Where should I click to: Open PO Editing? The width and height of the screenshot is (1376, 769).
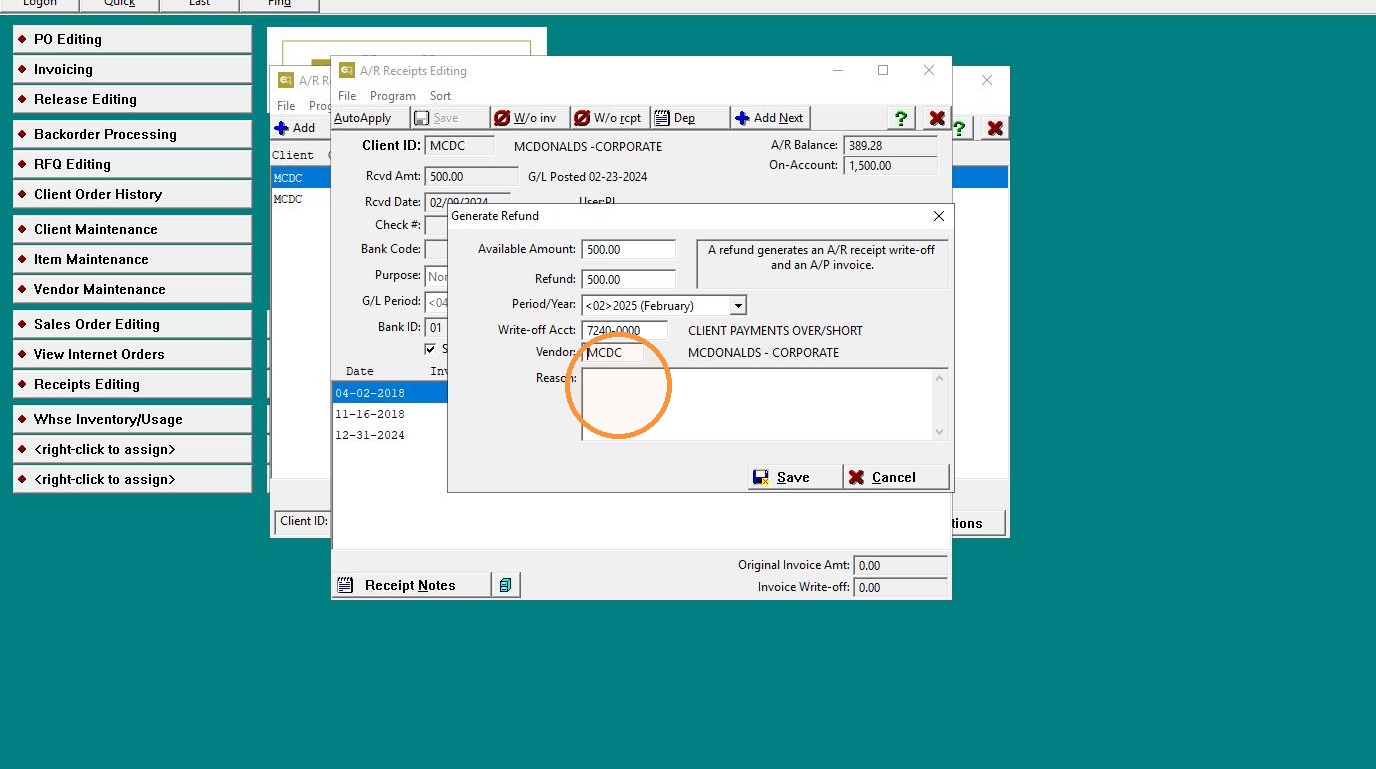(132, 39)
